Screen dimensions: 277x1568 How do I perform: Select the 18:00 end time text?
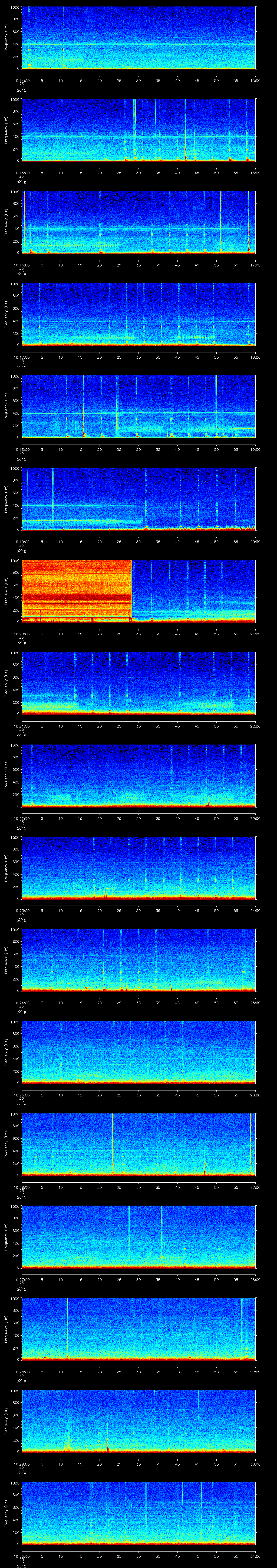(x=255, y=357)
